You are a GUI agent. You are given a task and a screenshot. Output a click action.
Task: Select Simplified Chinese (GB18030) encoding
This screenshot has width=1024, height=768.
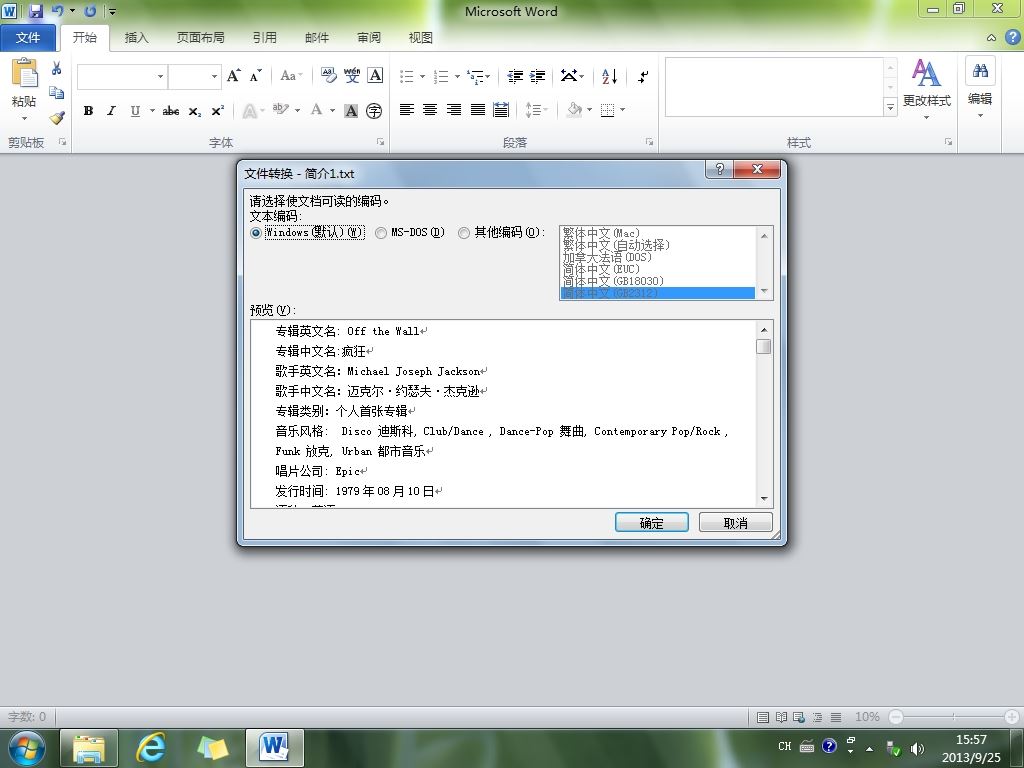click(658, 281)
